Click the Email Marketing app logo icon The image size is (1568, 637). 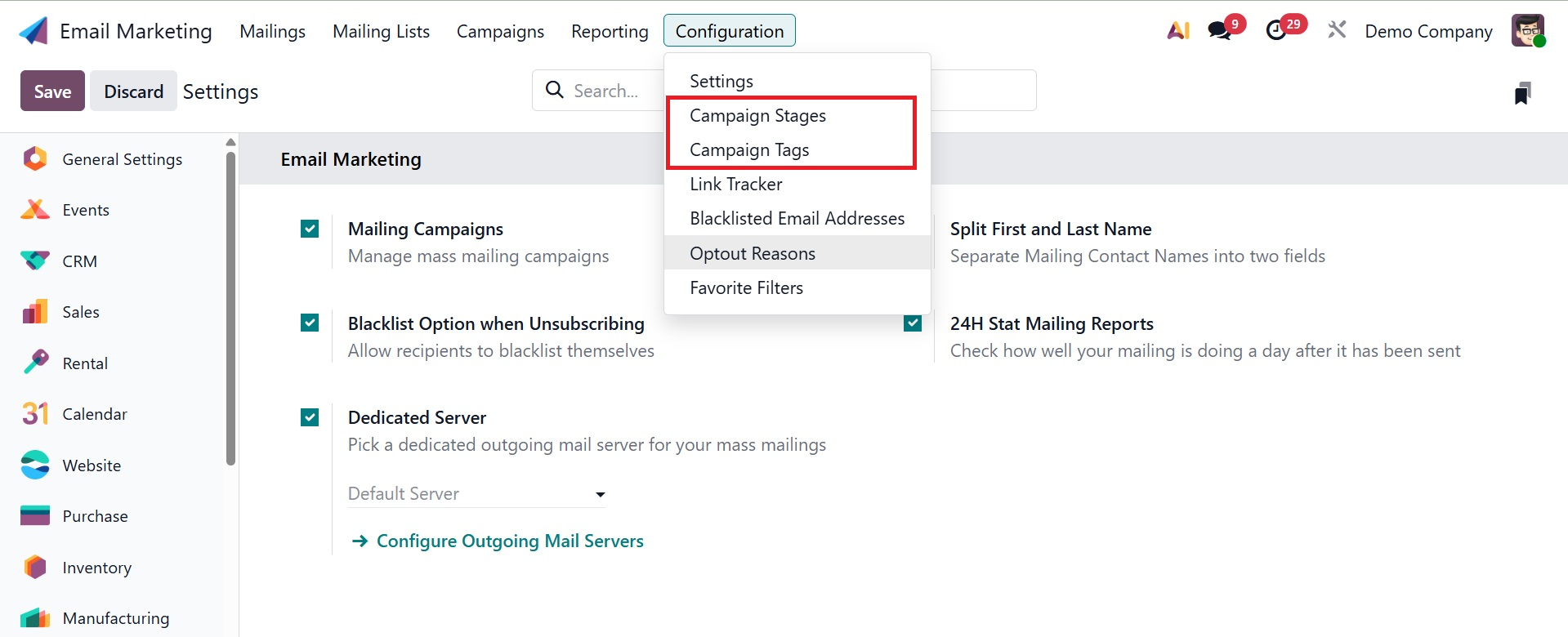coord(34,31)
